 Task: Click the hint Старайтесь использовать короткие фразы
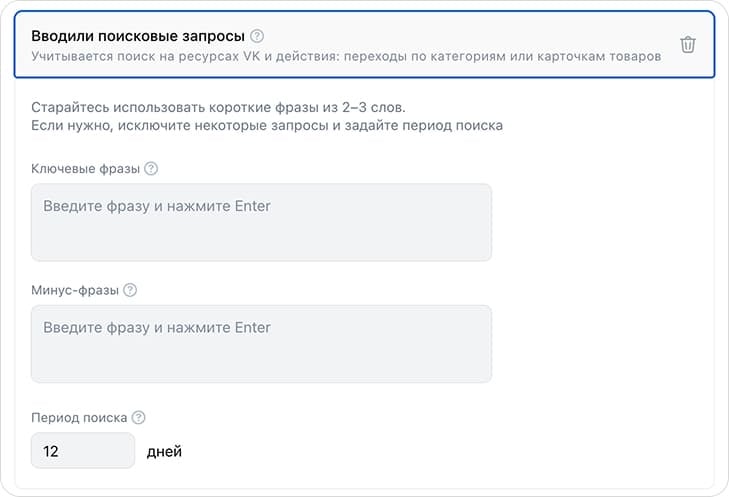pyautogui.click(x=219, y=107)
